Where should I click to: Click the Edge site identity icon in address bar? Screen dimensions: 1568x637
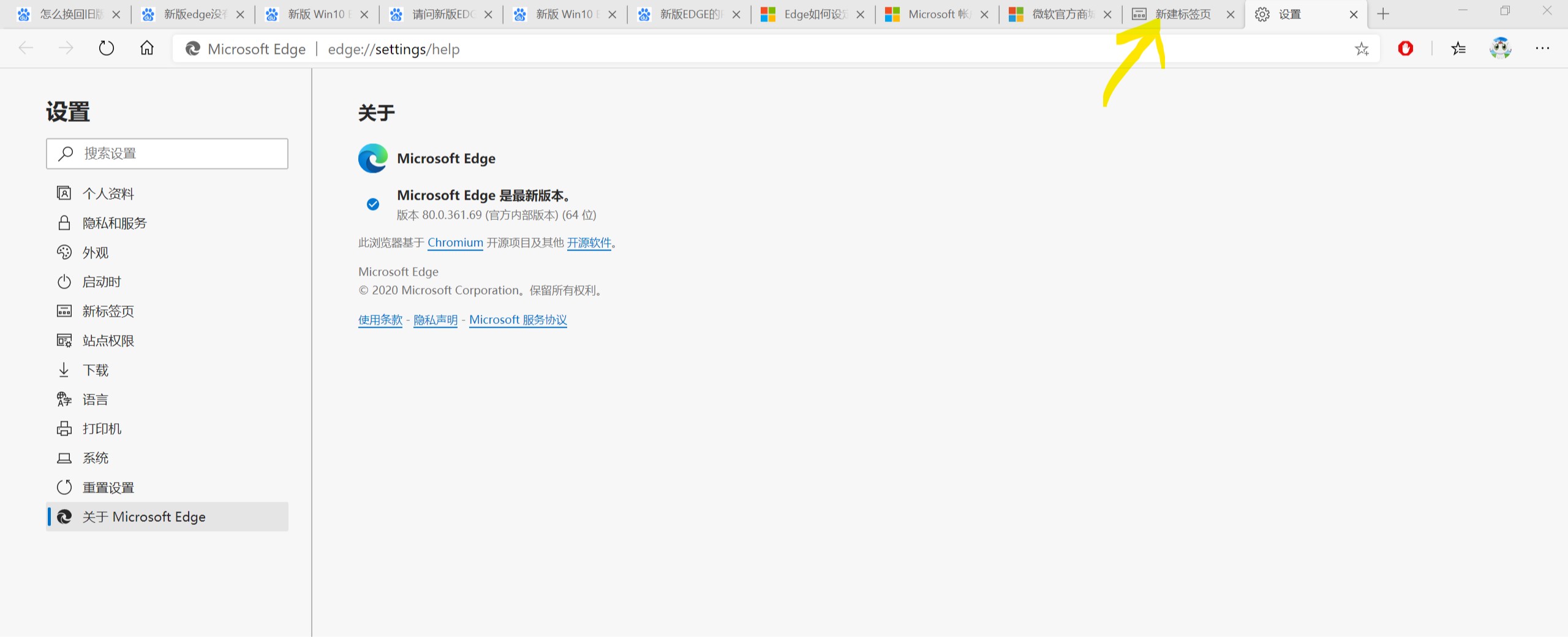click(193, 48)
